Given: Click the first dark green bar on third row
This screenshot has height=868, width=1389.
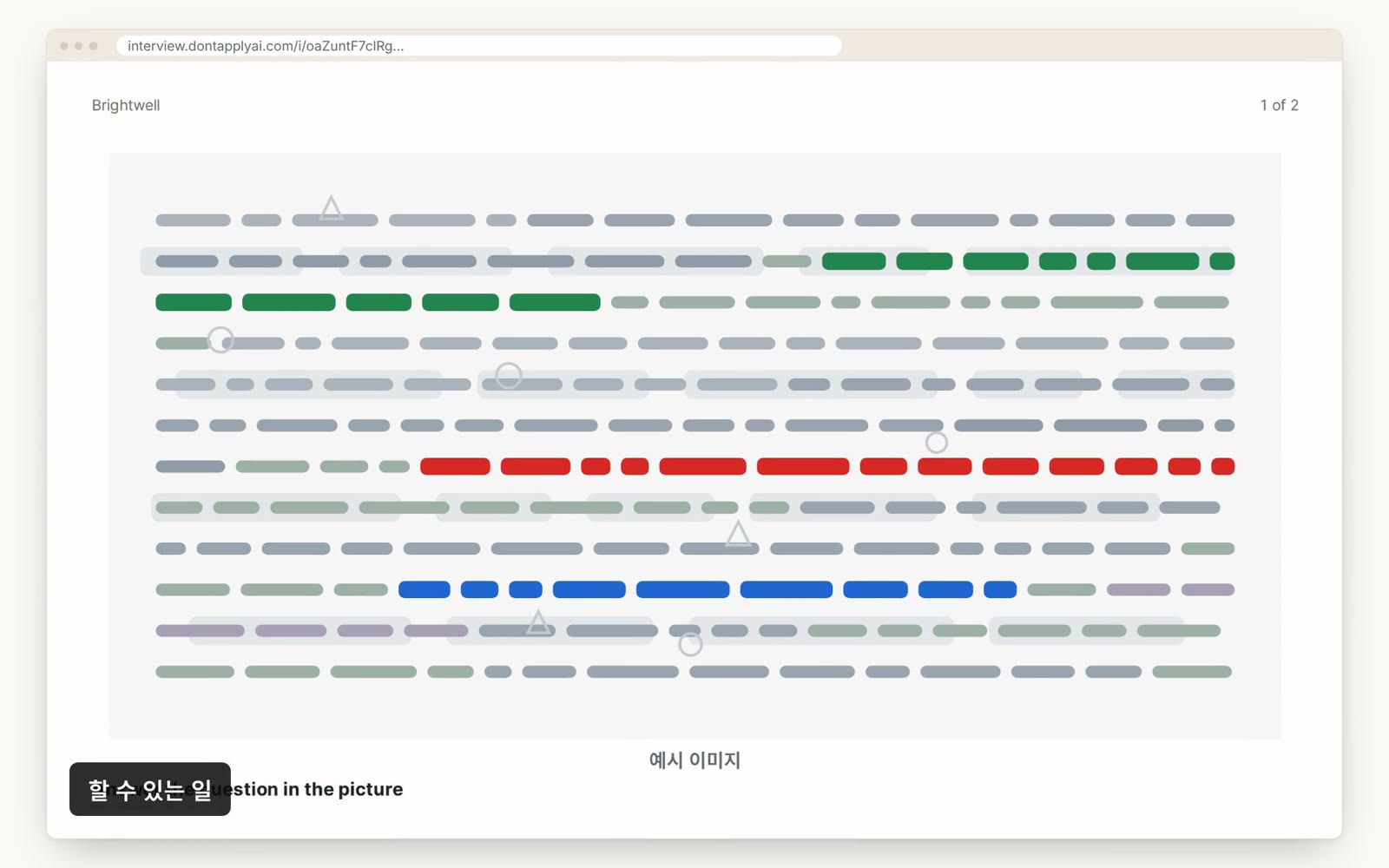Looking at the screenshot, I should pos(194,302).
